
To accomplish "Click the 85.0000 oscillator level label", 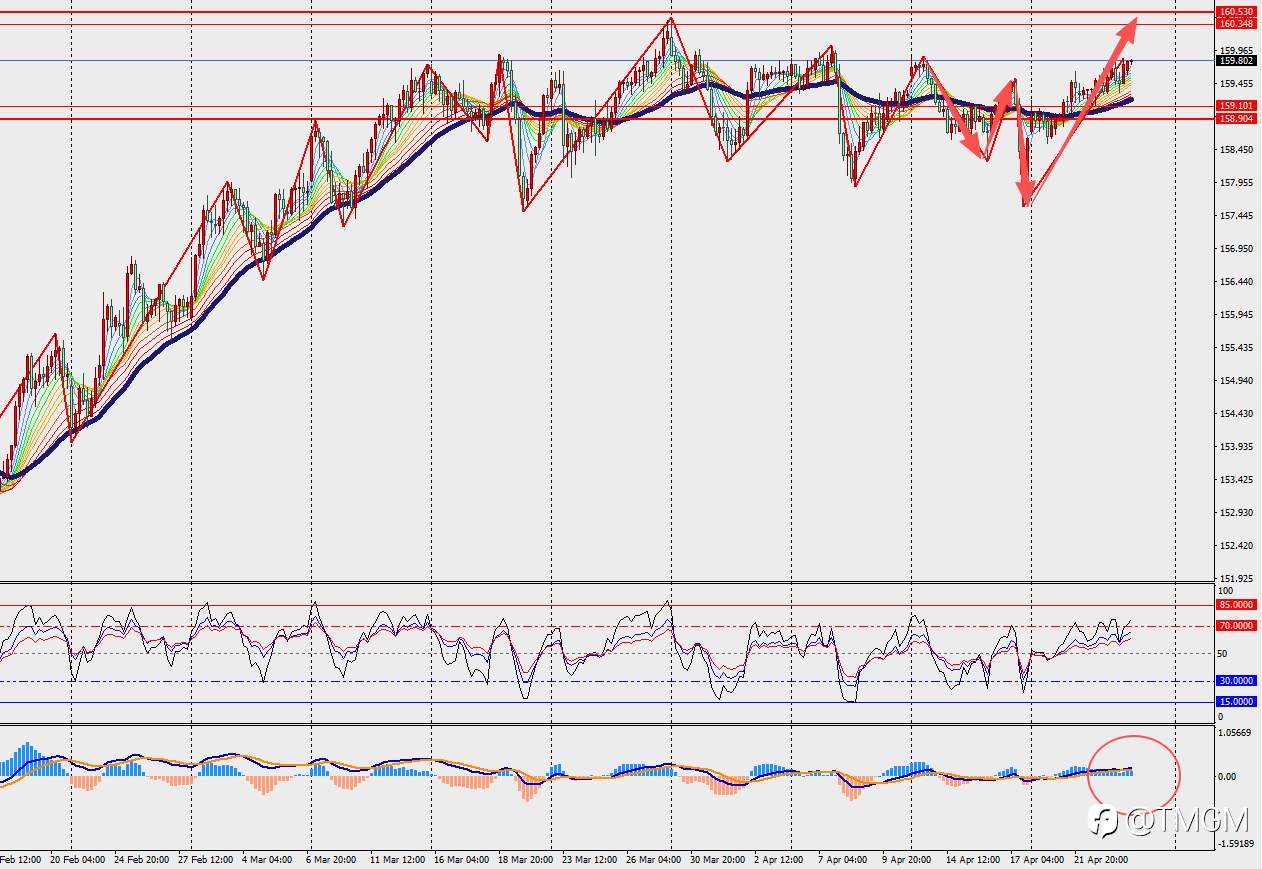I will point(1236,605).
